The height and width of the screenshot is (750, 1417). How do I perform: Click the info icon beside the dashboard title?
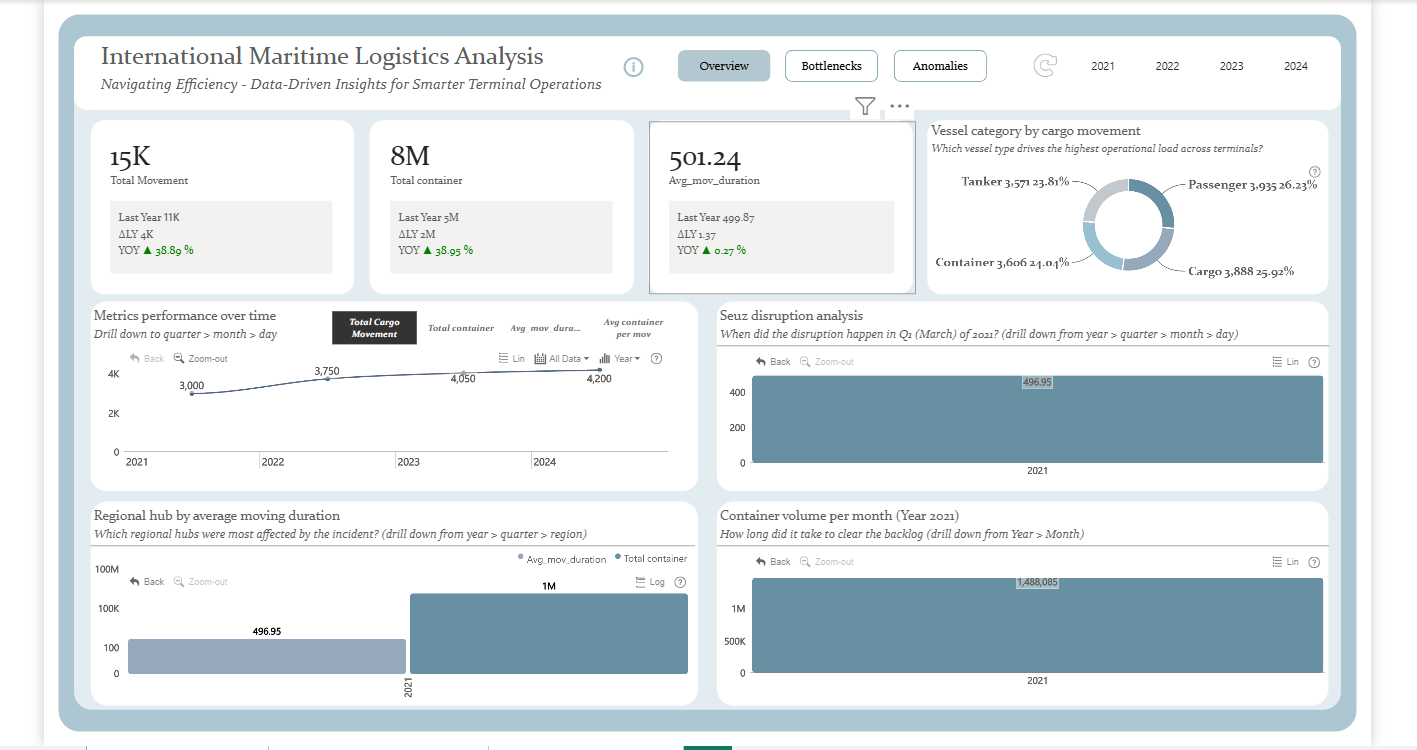tap(633, 67)
